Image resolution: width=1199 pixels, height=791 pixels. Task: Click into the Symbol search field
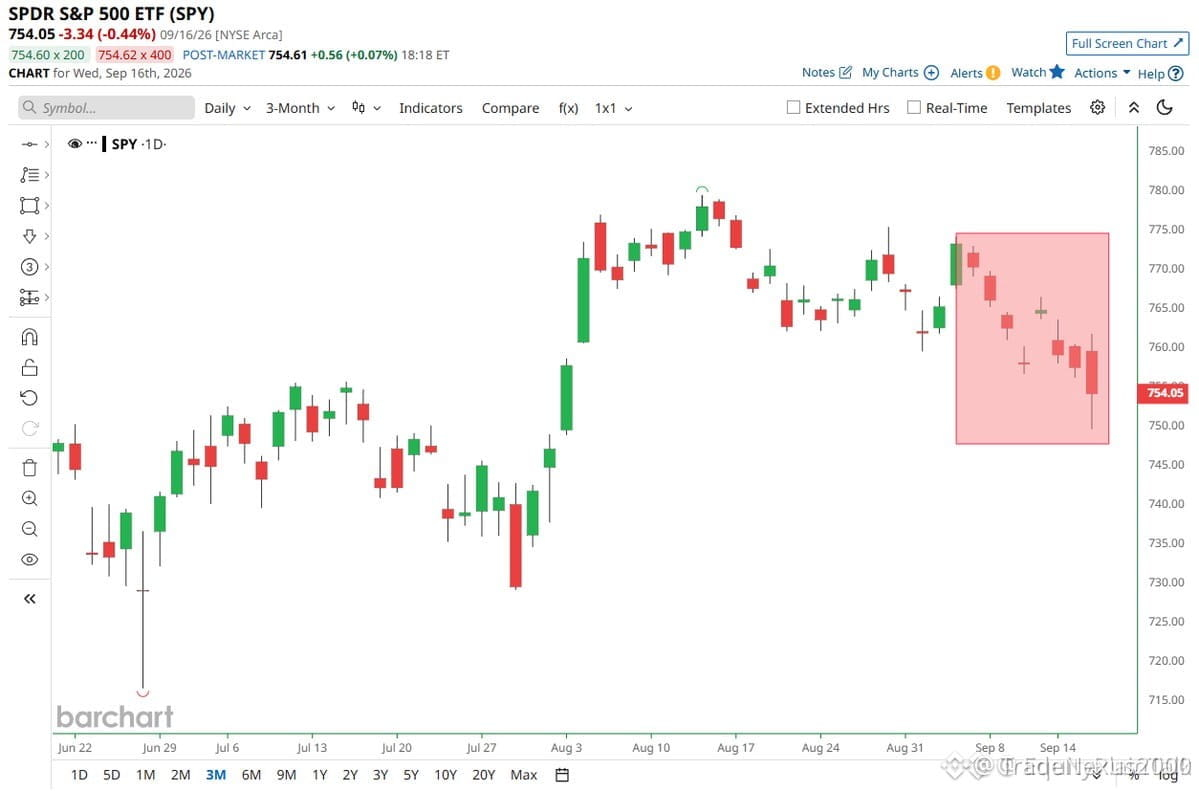(106, 108)
